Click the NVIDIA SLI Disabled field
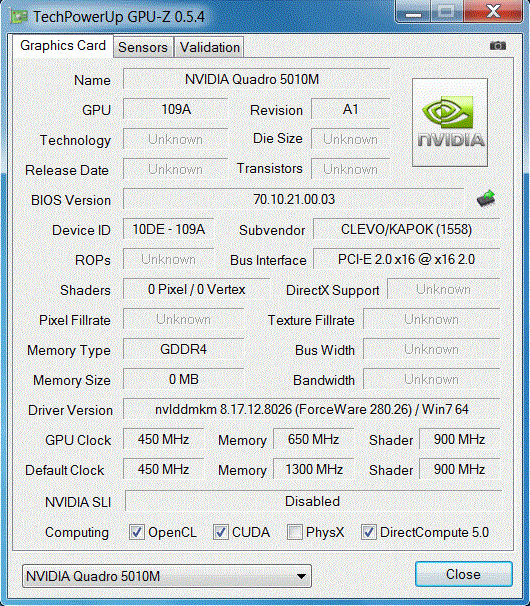The height and width of the screenshot is (606, 530). (313, 501)
